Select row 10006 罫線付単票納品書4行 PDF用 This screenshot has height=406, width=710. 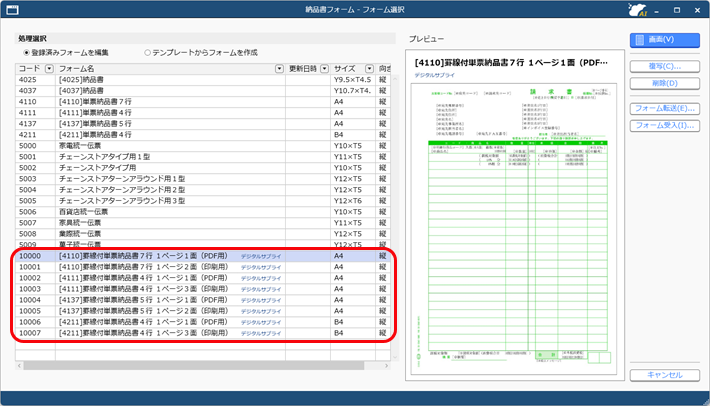pos(203,322)
